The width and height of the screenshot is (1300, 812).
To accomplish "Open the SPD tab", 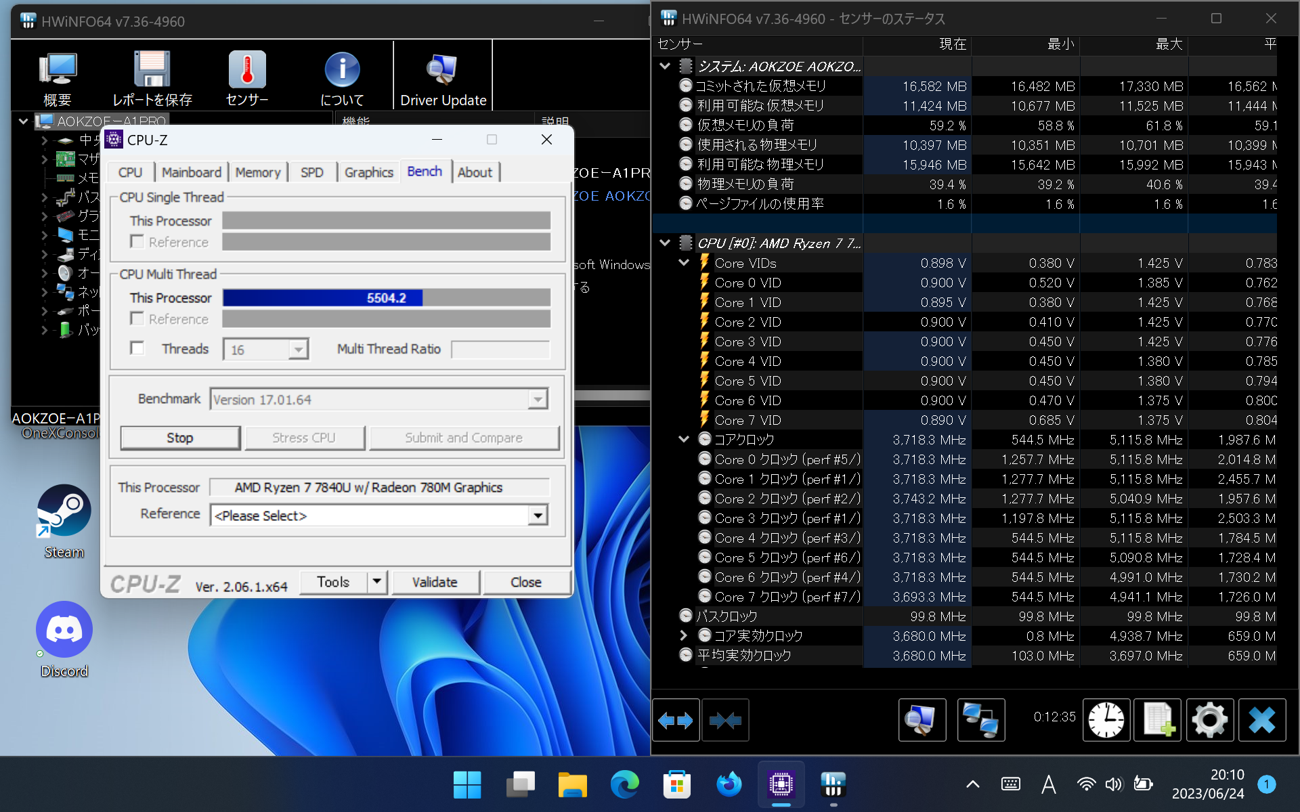I will point(312,173).
